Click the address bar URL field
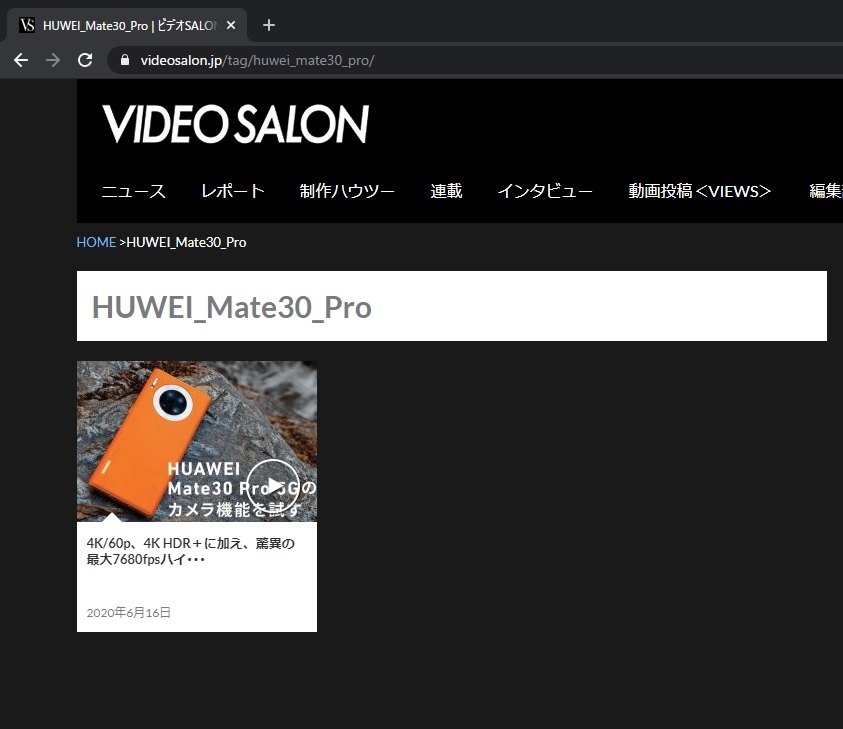The image size is (843, 729). pos(473,60)
